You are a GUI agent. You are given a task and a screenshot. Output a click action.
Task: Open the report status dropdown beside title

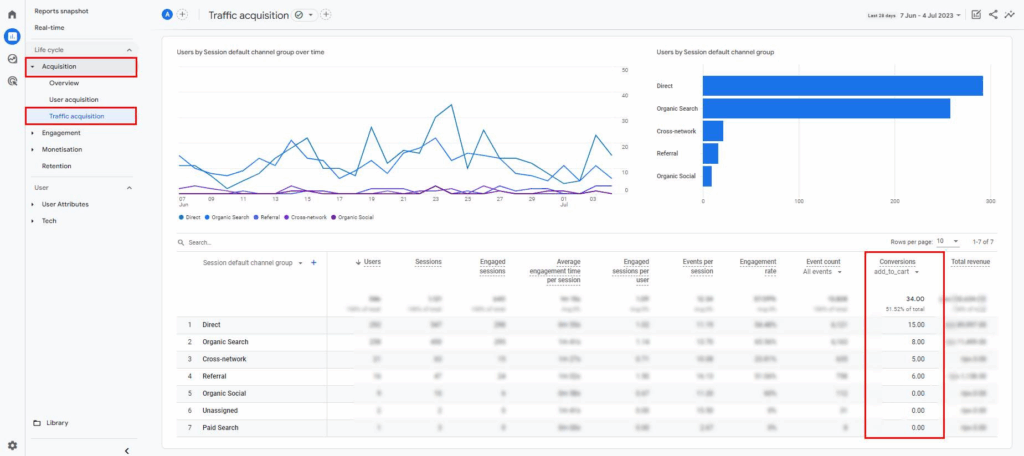(x=304, y=15)
